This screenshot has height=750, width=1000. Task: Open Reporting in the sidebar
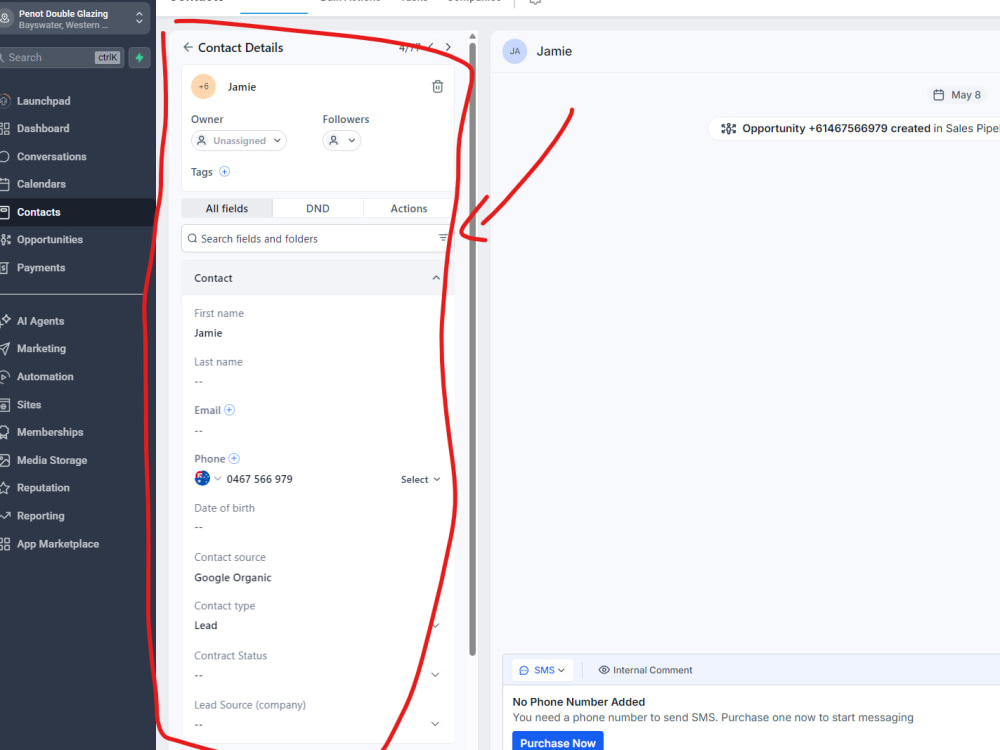coord(40,515)
